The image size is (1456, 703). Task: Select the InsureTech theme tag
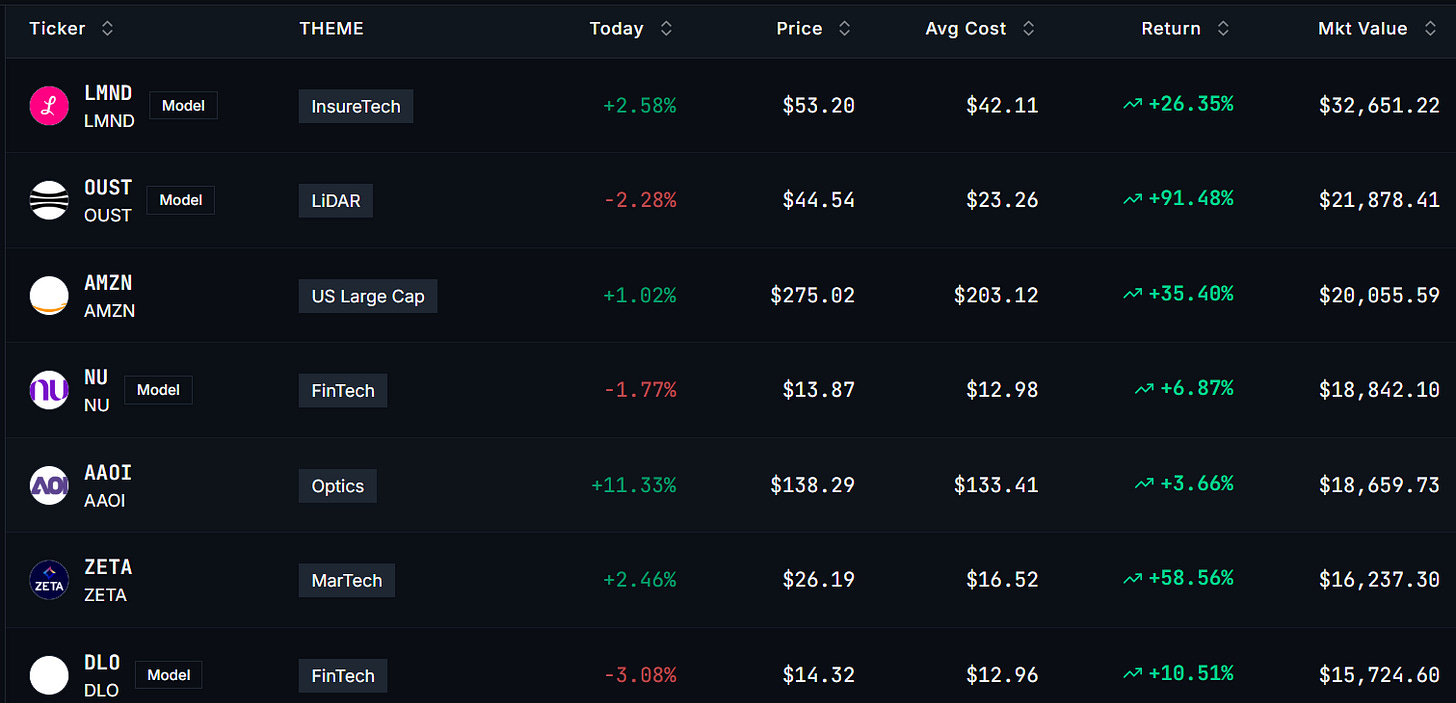[x=356, y=106]
